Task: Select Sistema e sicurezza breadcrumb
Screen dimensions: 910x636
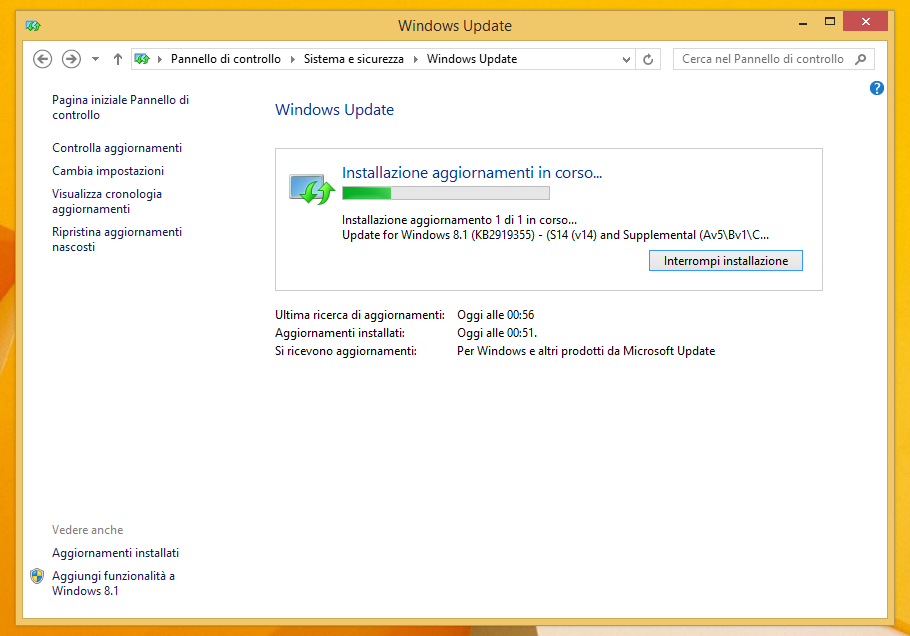Action: [353, 59]
